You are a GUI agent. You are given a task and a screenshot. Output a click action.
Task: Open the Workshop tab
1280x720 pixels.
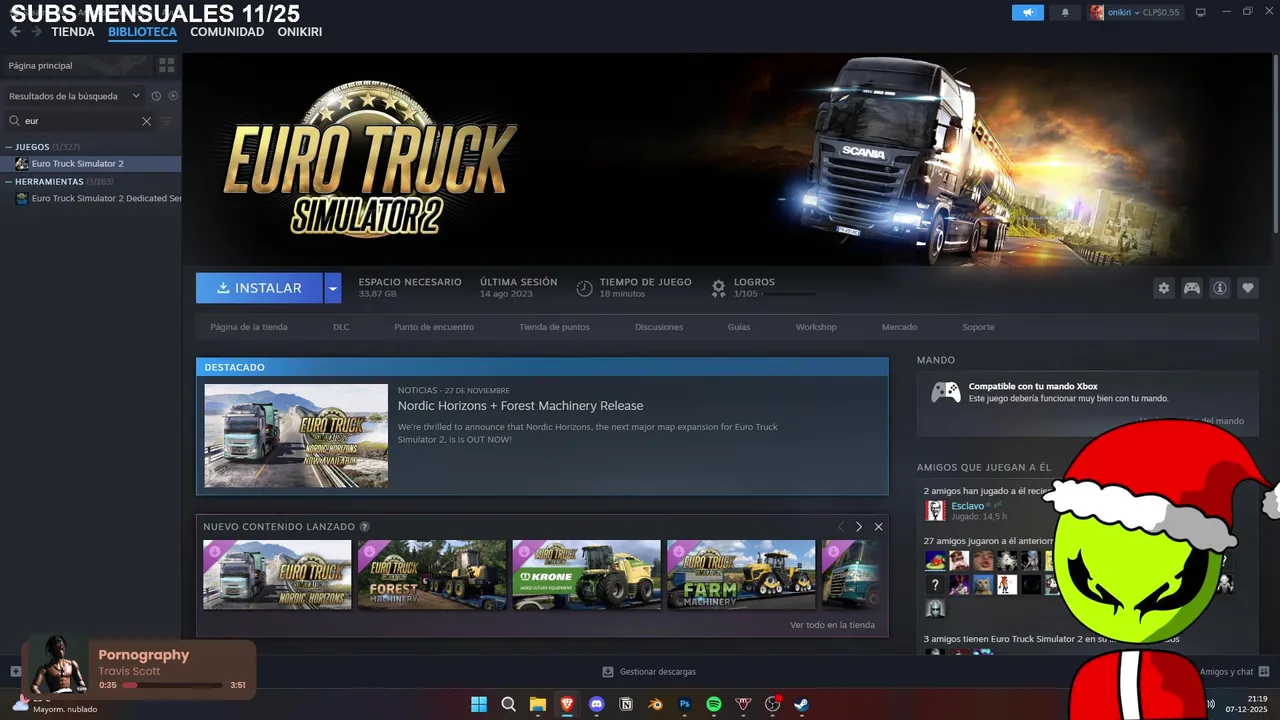816,327
